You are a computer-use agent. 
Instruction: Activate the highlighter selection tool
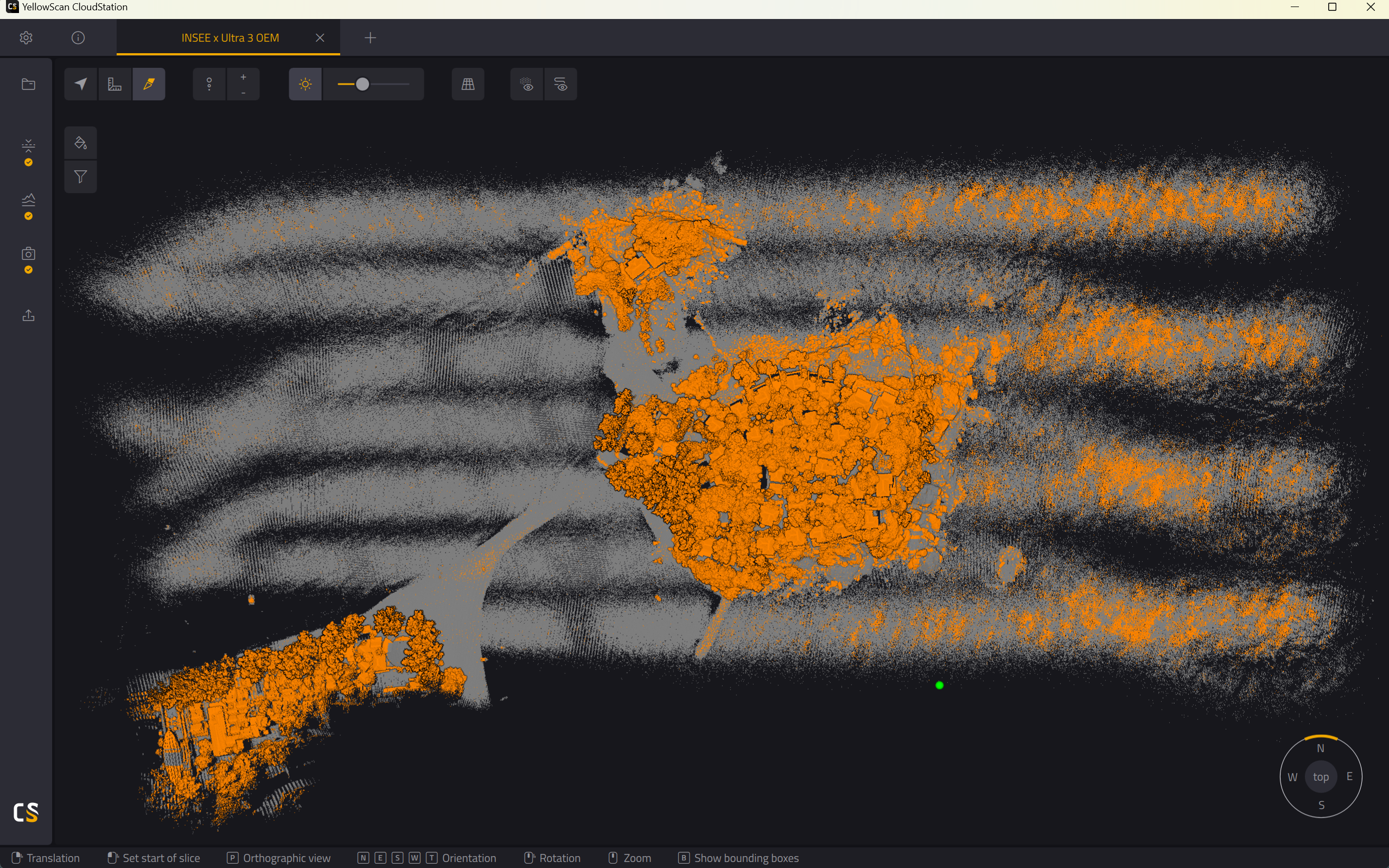(149, 85)
